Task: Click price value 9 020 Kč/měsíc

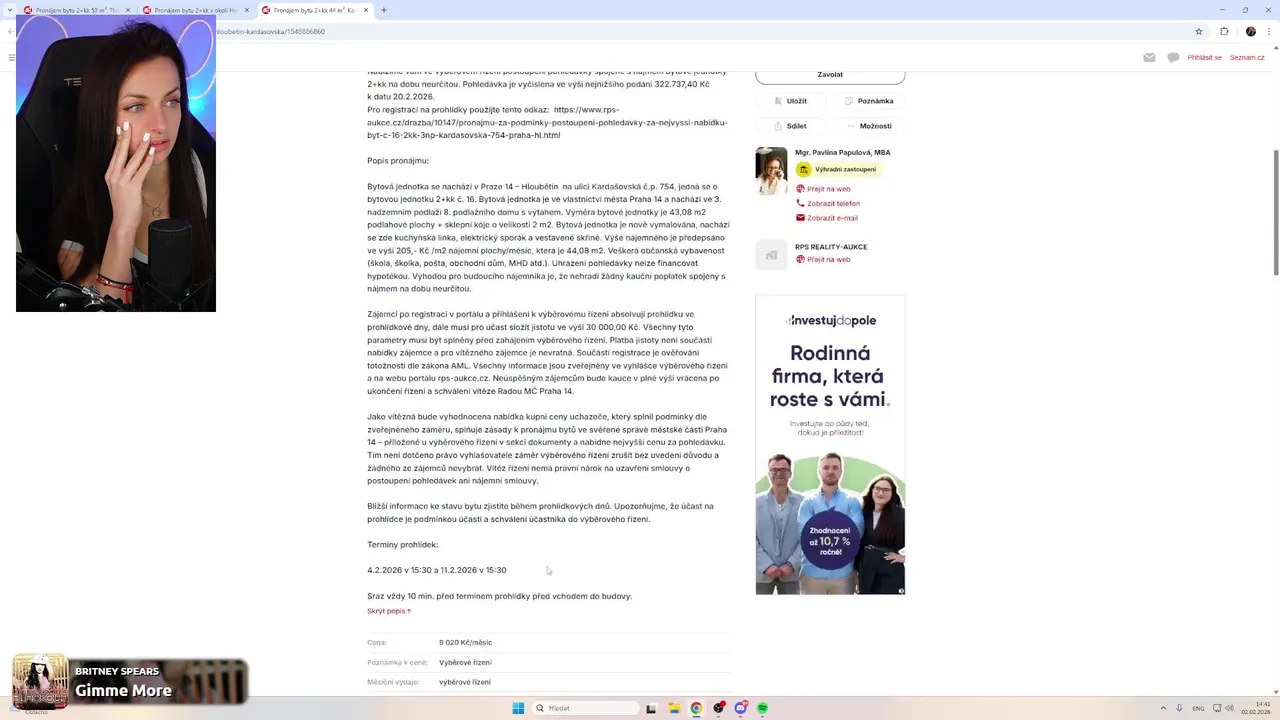Action: click(465, 643)
